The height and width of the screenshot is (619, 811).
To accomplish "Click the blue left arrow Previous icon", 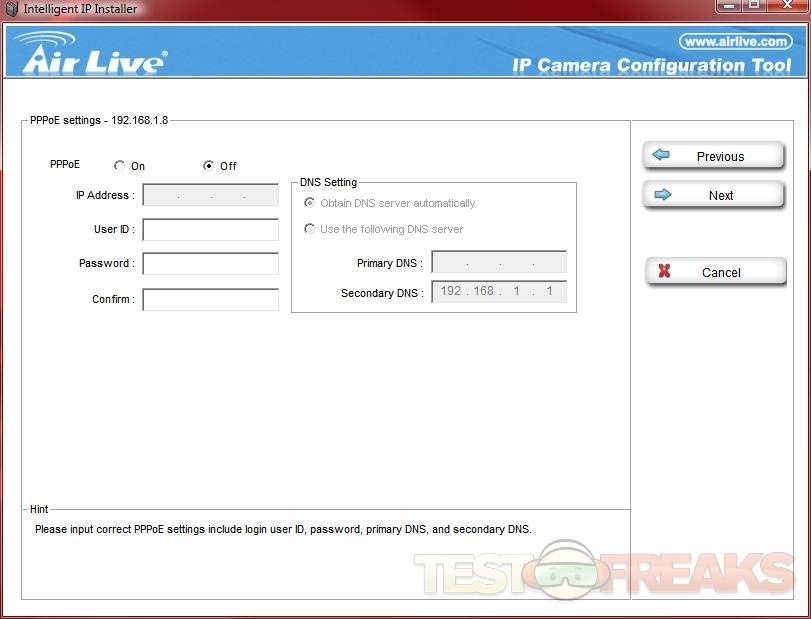I will pyautogui.click(x=661, y=156).
